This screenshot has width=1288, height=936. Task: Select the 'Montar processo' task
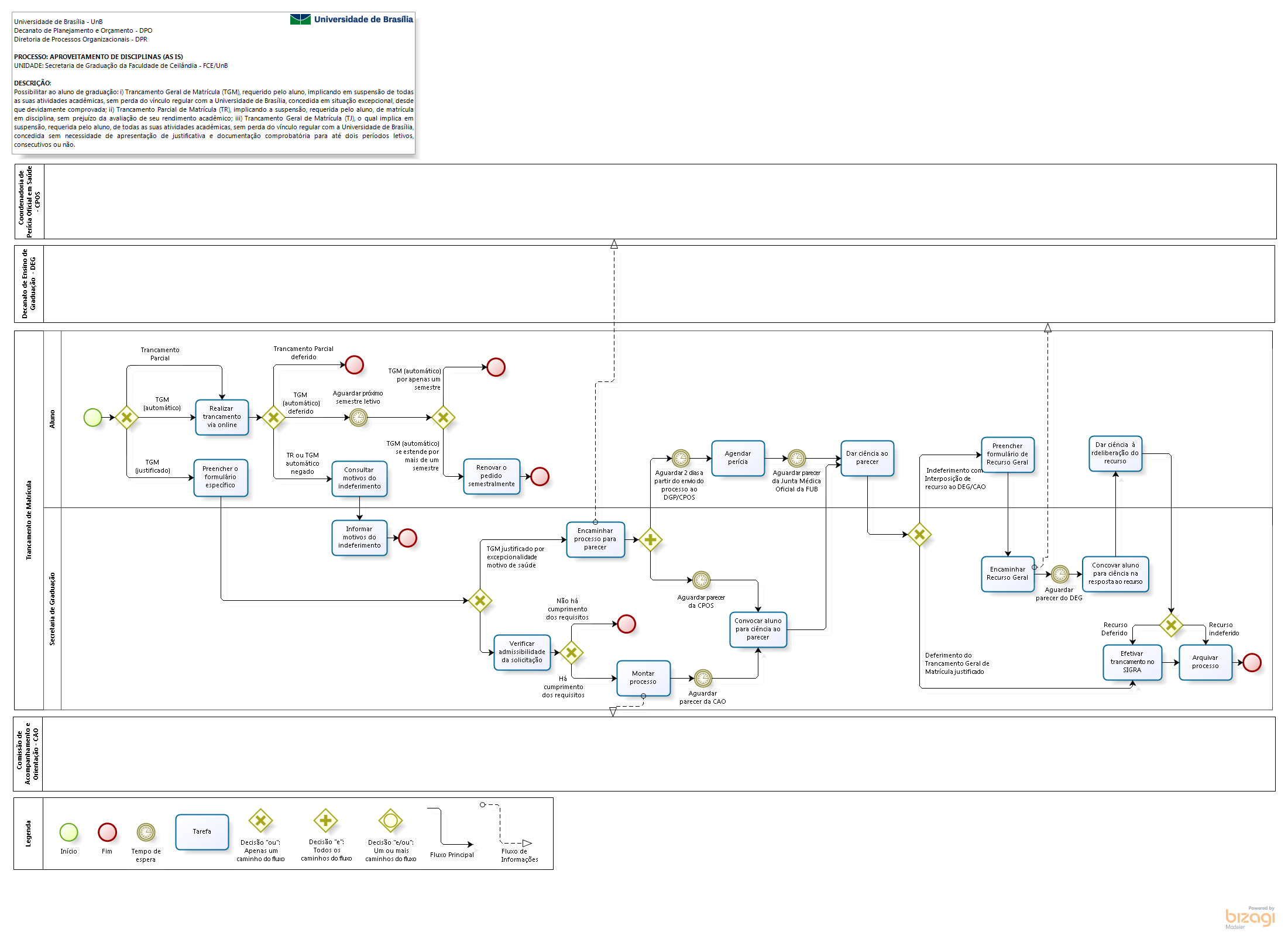pyautogui.click(x=643, y=678)
